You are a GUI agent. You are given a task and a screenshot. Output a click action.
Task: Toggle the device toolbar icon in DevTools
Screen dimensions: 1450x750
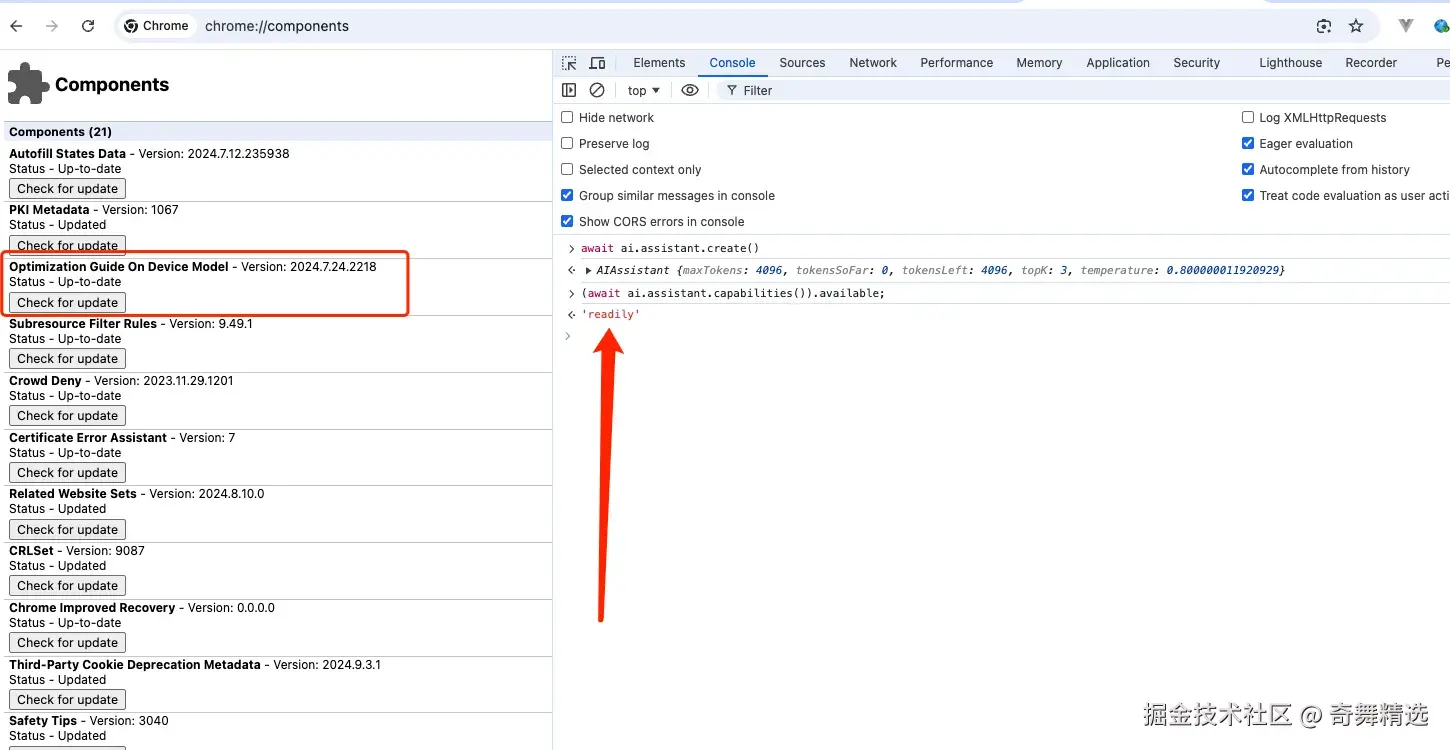tap(597, 62)
